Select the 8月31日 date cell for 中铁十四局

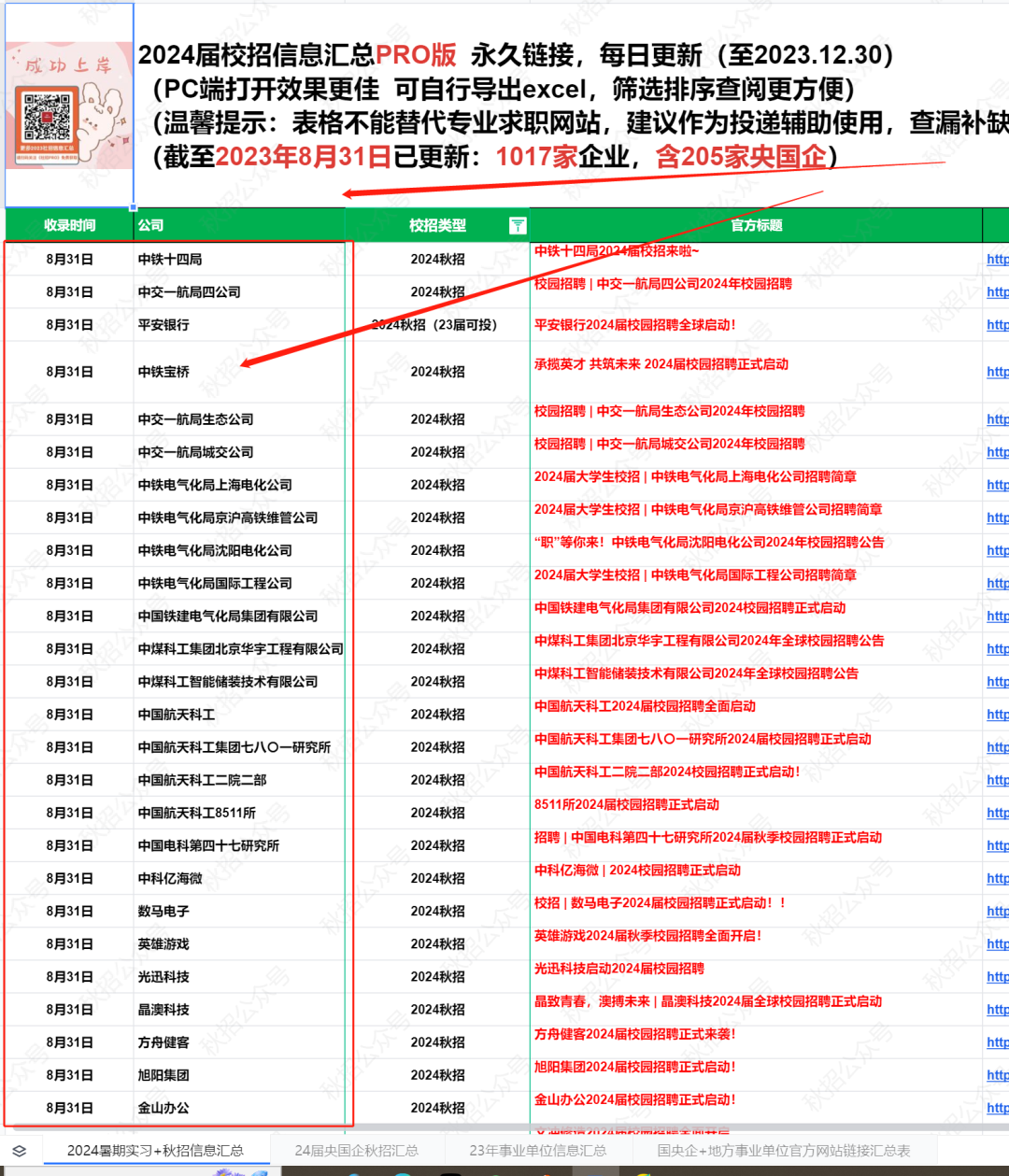coord(70,259)
